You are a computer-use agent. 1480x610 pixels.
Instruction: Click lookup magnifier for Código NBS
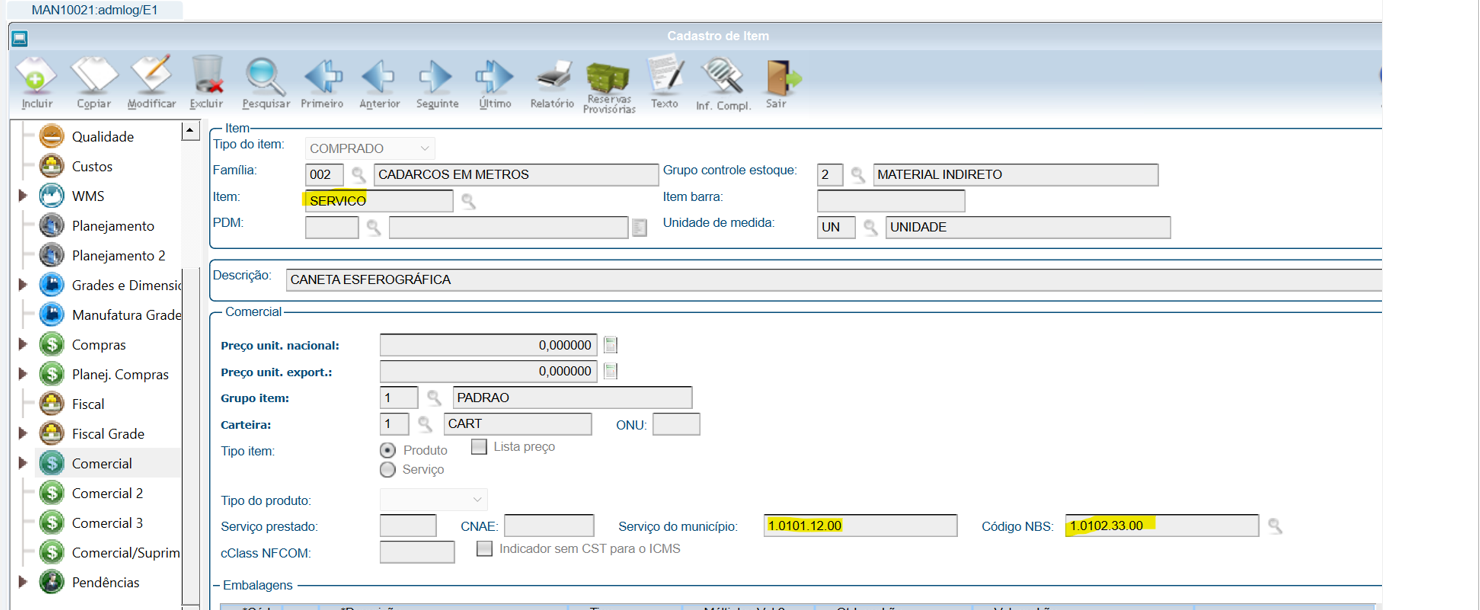pos(1275,525)
